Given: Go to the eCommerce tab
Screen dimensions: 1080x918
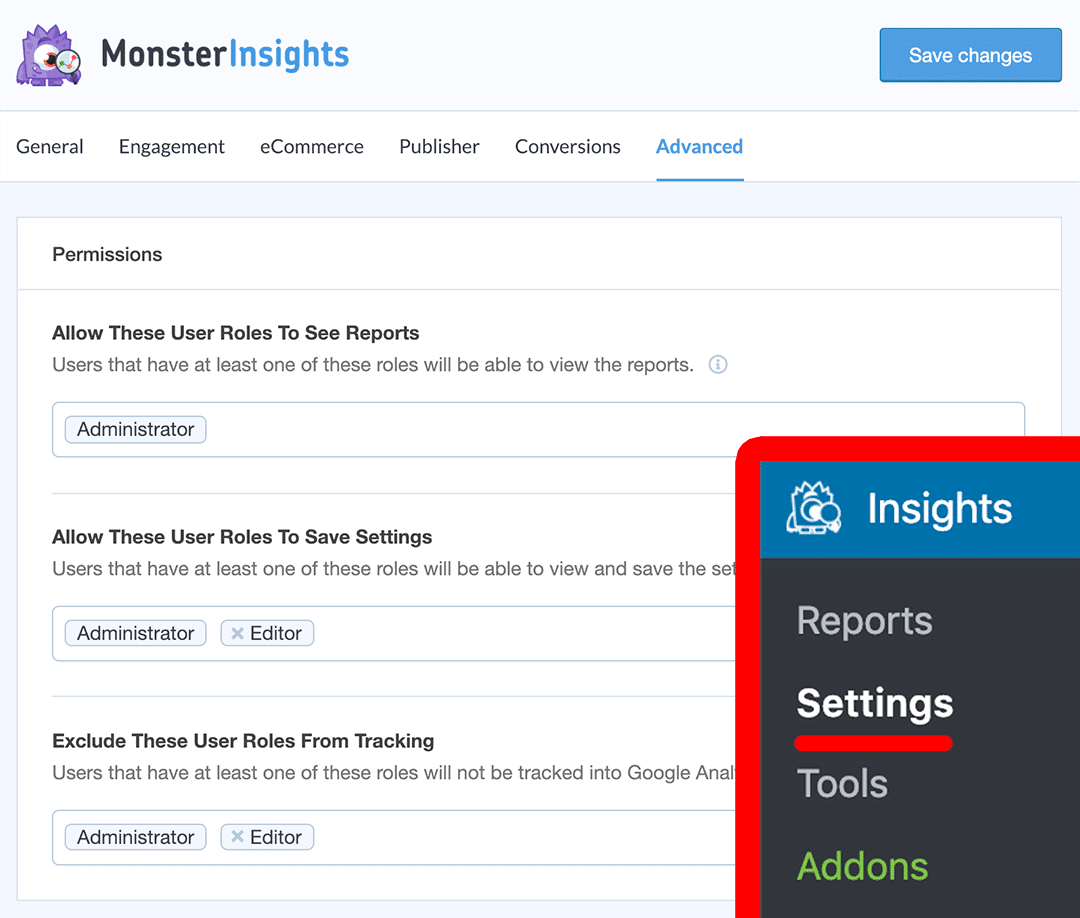Looking at the screenshot, I should pyautogui.click(x=312, y=147).
